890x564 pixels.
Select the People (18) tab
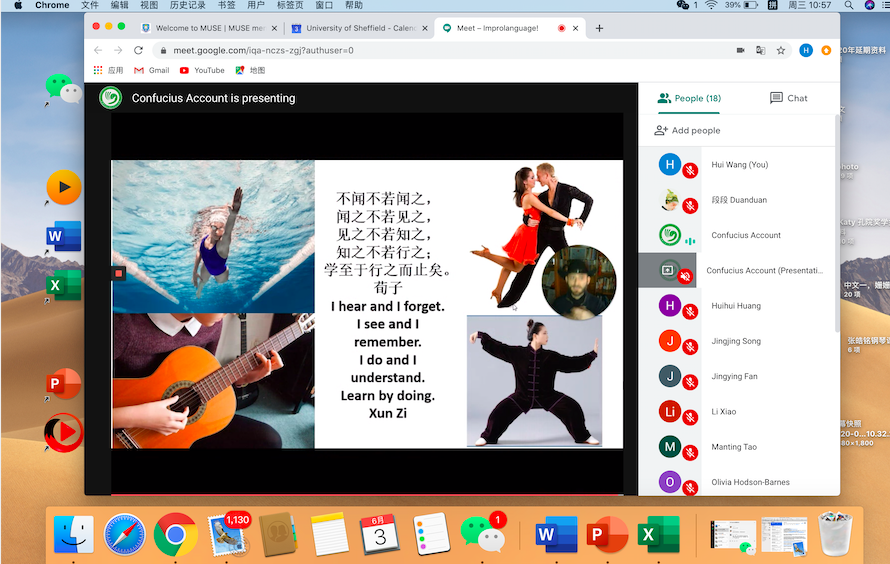[x=689, y=98]
